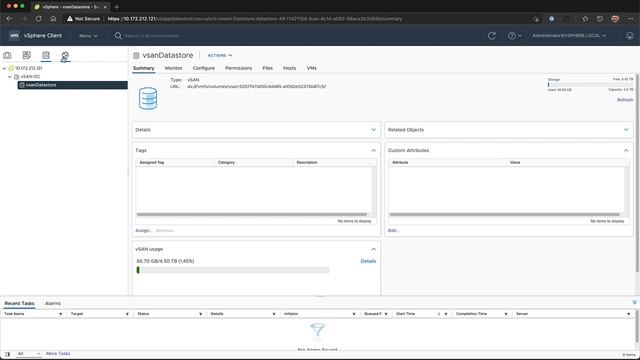Select the Recent Tasks tab
The image size is (640, 360).
[19, 303]
